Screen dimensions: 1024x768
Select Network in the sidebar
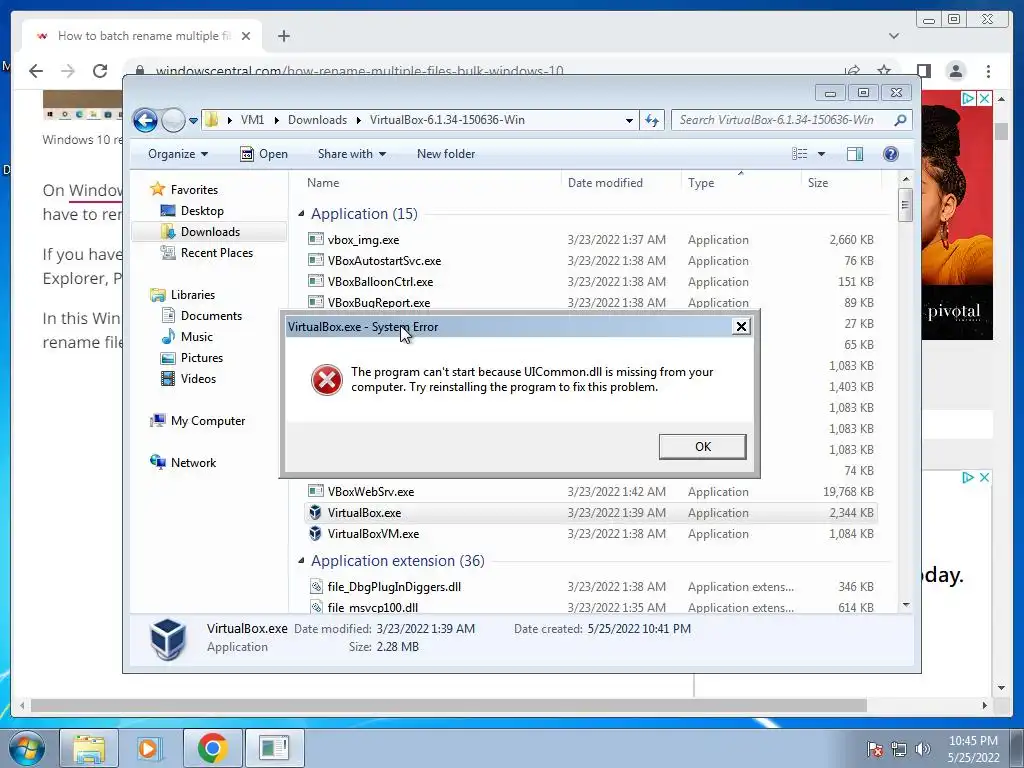193,463
